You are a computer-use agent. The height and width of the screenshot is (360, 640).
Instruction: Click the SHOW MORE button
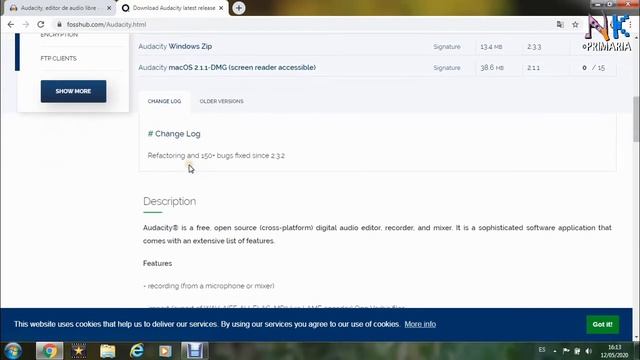(73, 91)
